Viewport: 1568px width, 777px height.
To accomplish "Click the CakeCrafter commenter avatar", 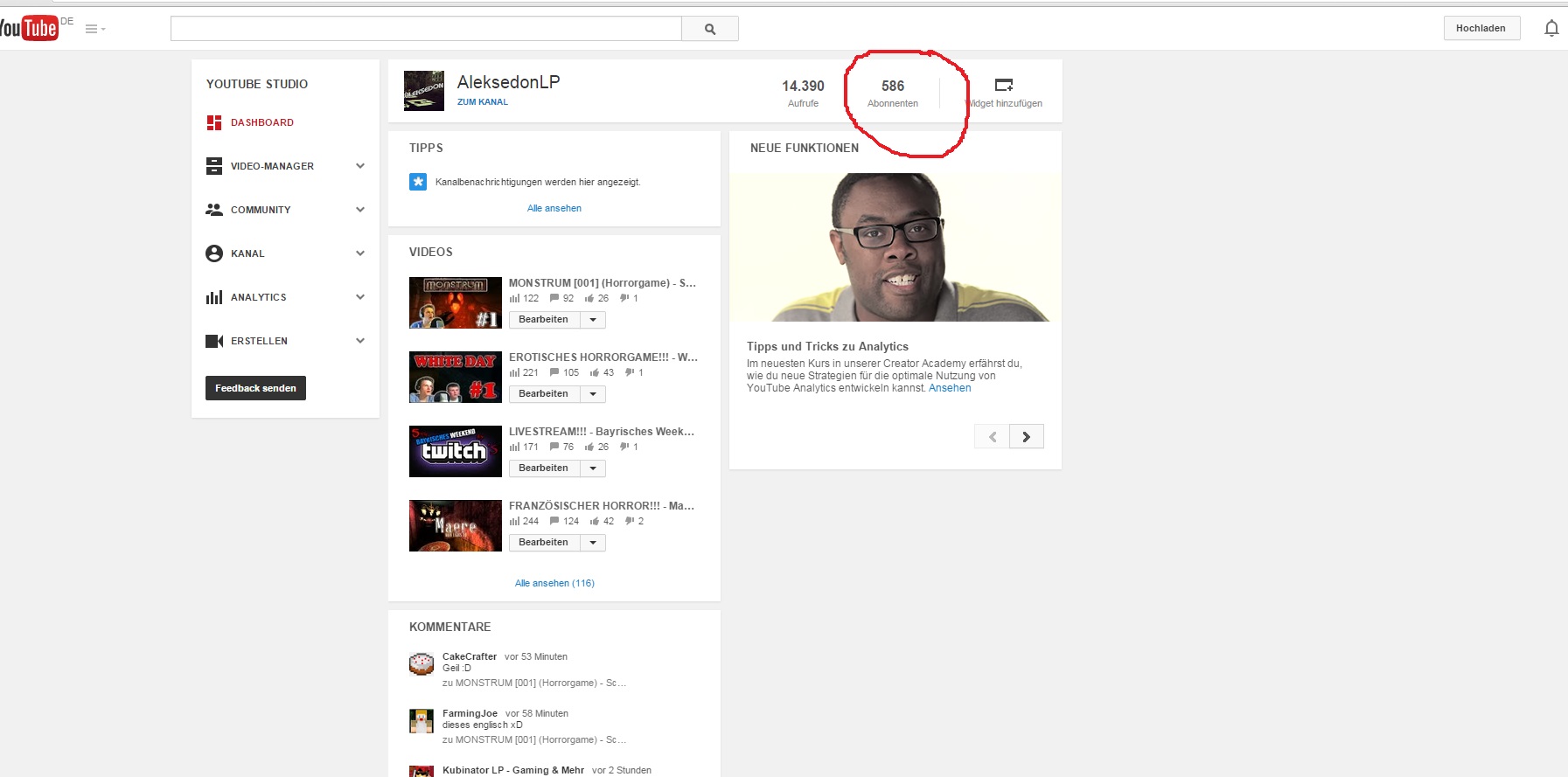I will click(x=422, y=664).
